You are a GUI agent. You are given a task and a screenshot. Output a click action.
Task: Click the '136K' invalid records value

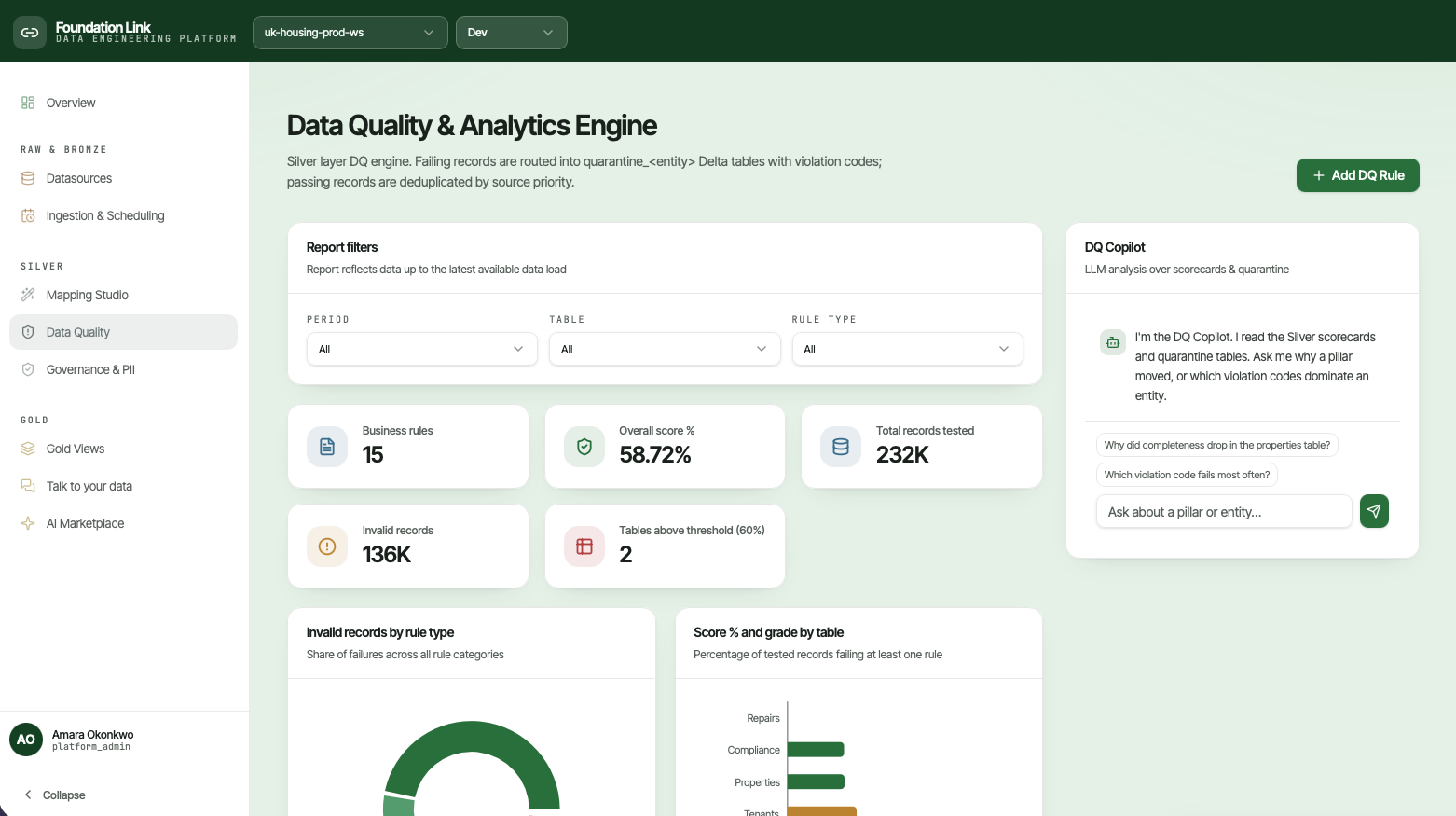click(x=387, y=555)
